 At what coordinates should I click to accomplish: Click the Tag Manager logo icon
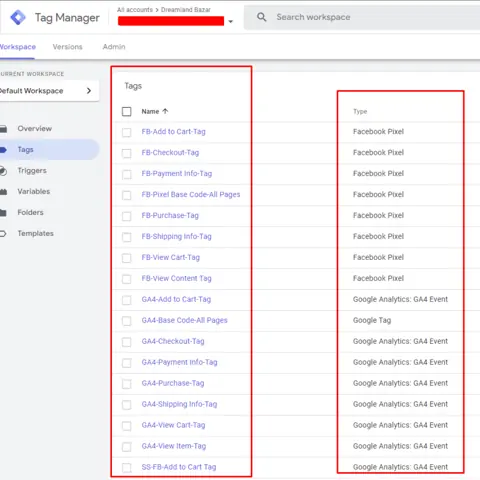18,17
